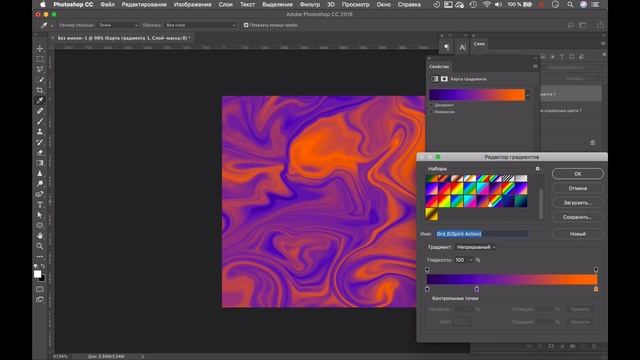
Task: Select the orange color stop on gradient bar
Action: click(596, 289)
